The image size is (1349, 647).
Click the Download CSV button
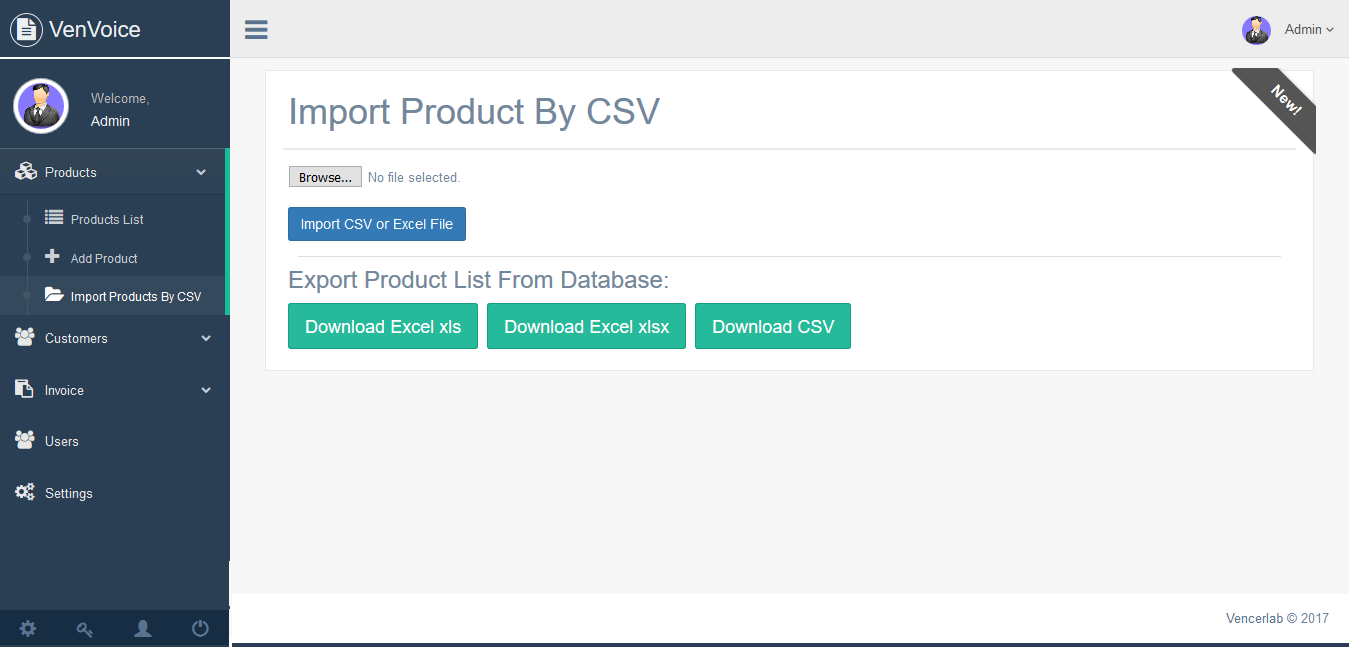pyautogui.click(x=773, y=327)
